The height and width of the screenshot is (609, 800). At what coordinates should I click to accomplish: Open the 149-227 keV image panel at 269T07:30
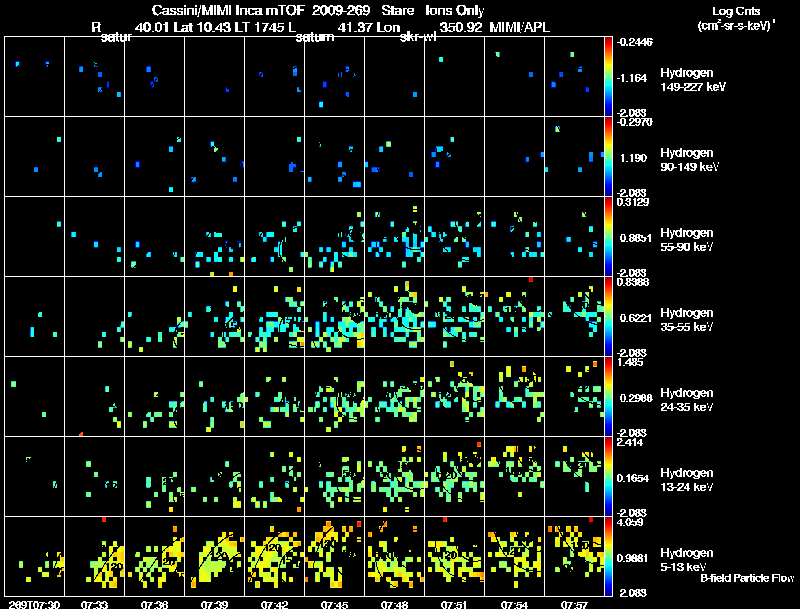[34, 76]
